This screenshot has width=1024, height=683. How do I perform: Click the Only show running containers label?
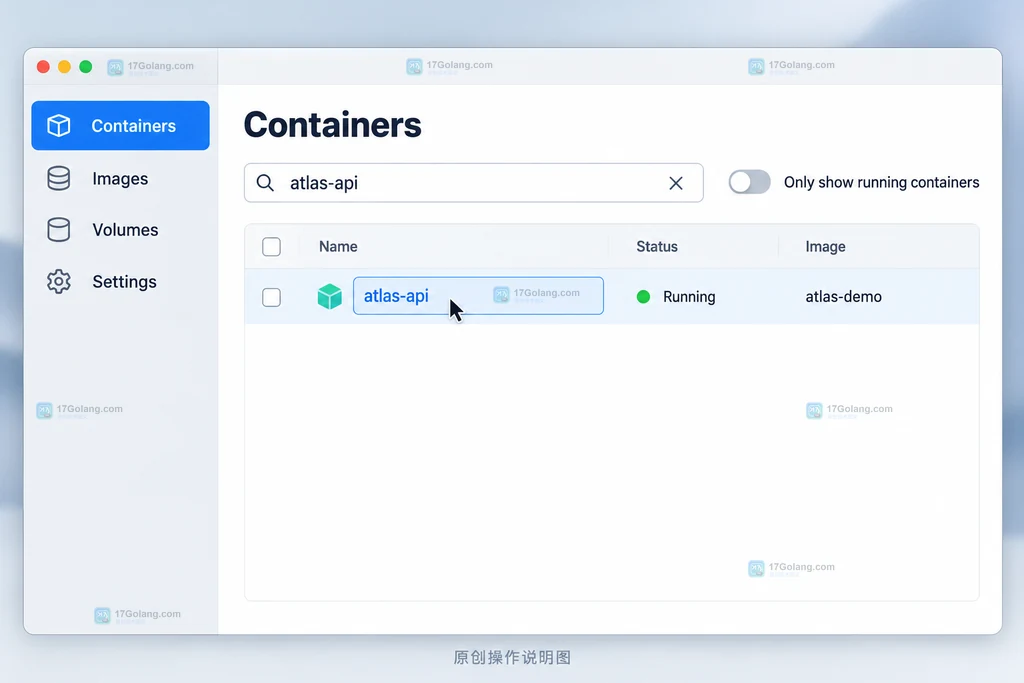(x=882, y=182)
